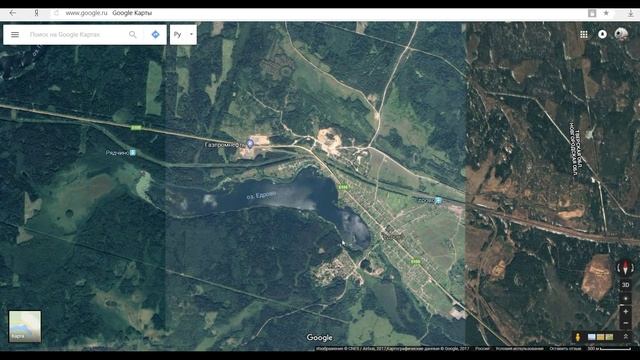Screen dimensions: 640x360
Task: Click the tab panel icon beside the star
Action: coord(592,13)
